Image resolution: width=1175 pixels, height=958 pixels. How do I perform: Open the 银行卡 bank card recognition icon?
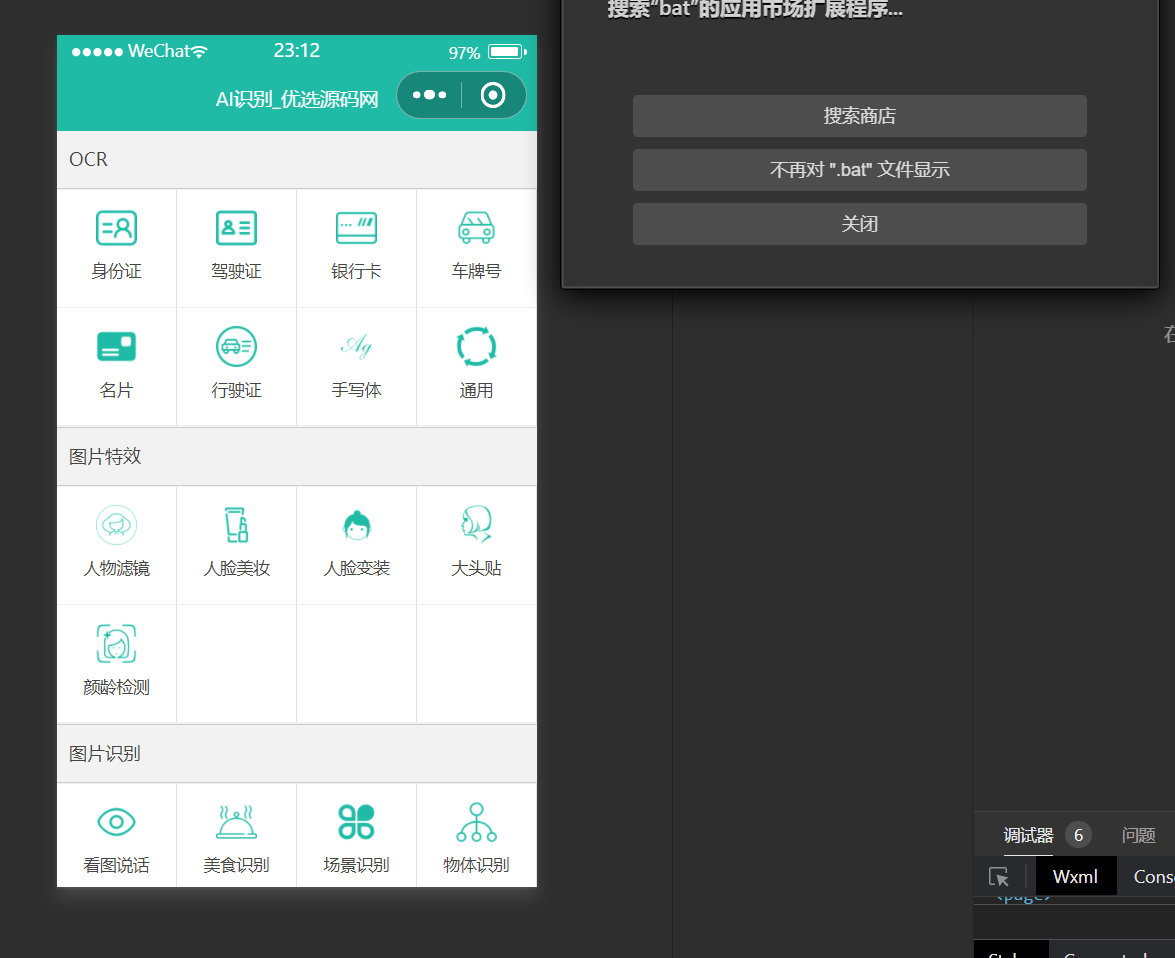click(356, 228)
